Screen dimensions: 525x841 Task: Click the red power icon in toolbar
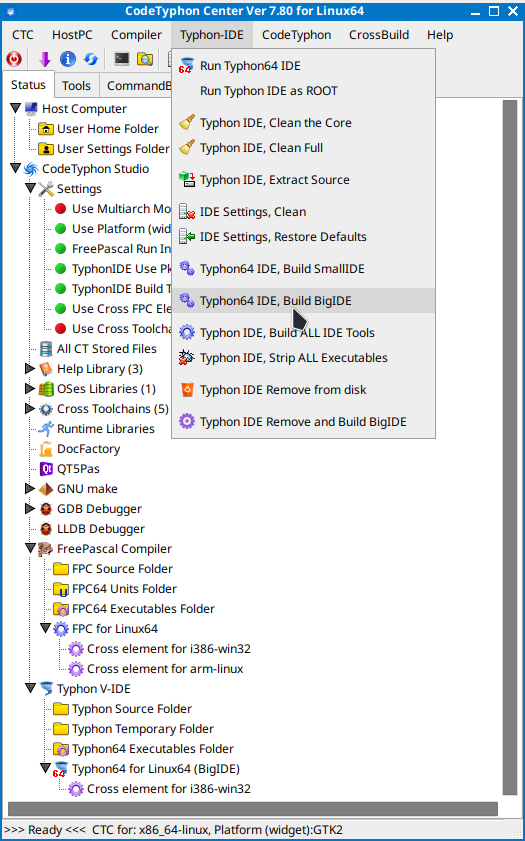[14, 59]
